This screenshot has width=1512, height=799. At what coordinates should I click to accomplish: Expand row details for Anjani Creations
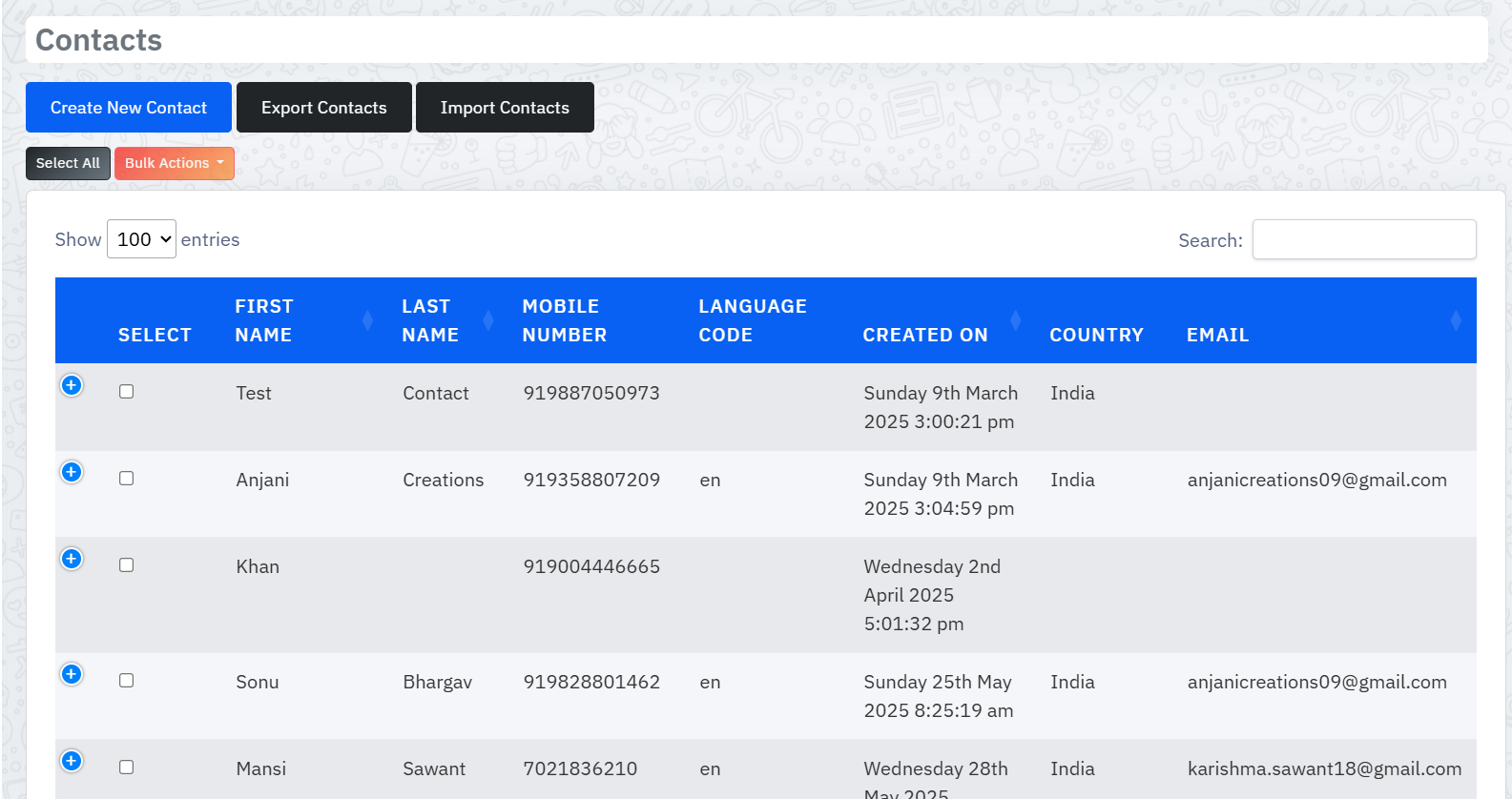72,472
